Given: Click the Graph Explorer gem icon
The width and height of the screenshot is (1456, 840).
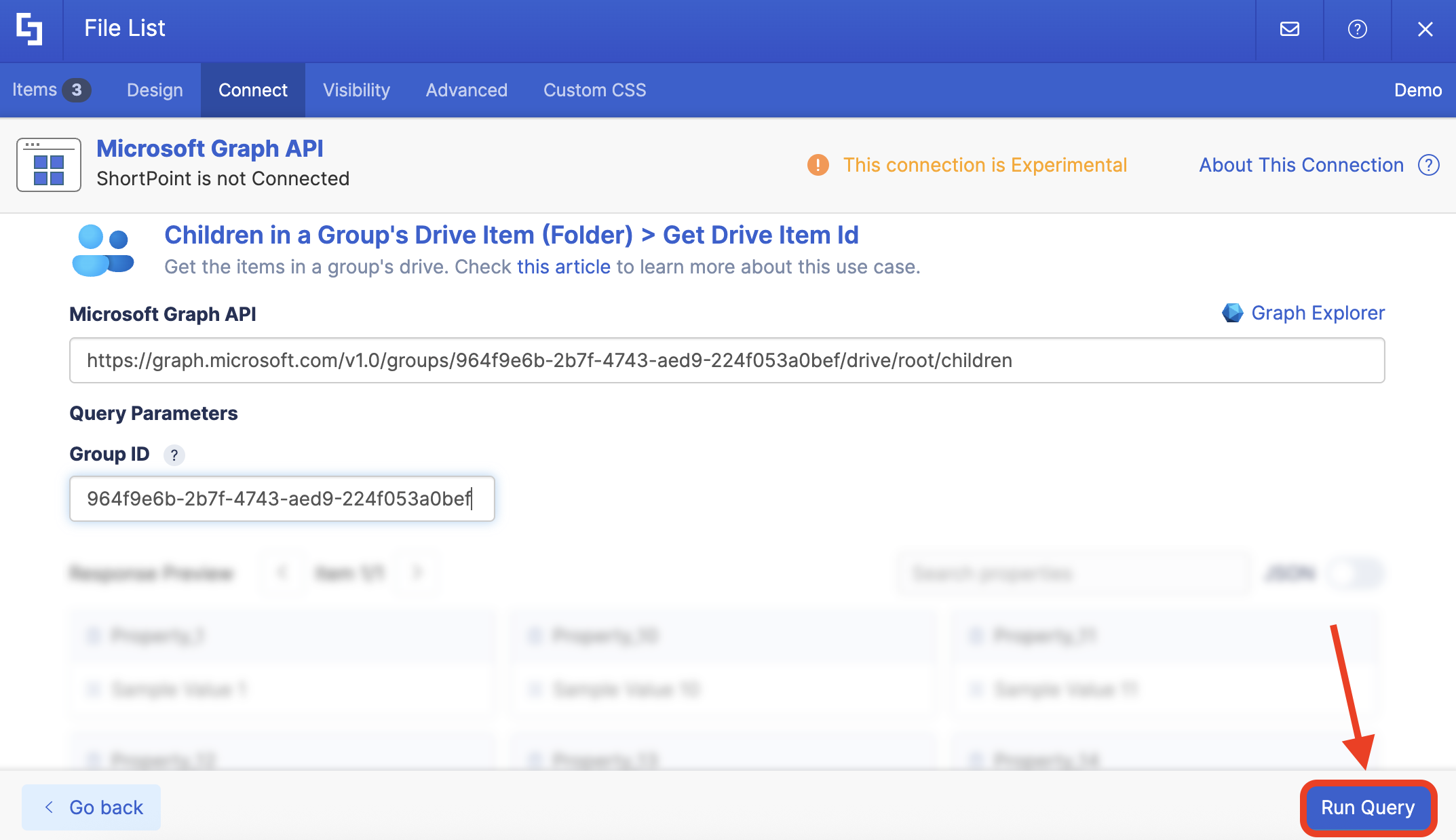Looking at the screenshot, I should tap(1232, 313).
